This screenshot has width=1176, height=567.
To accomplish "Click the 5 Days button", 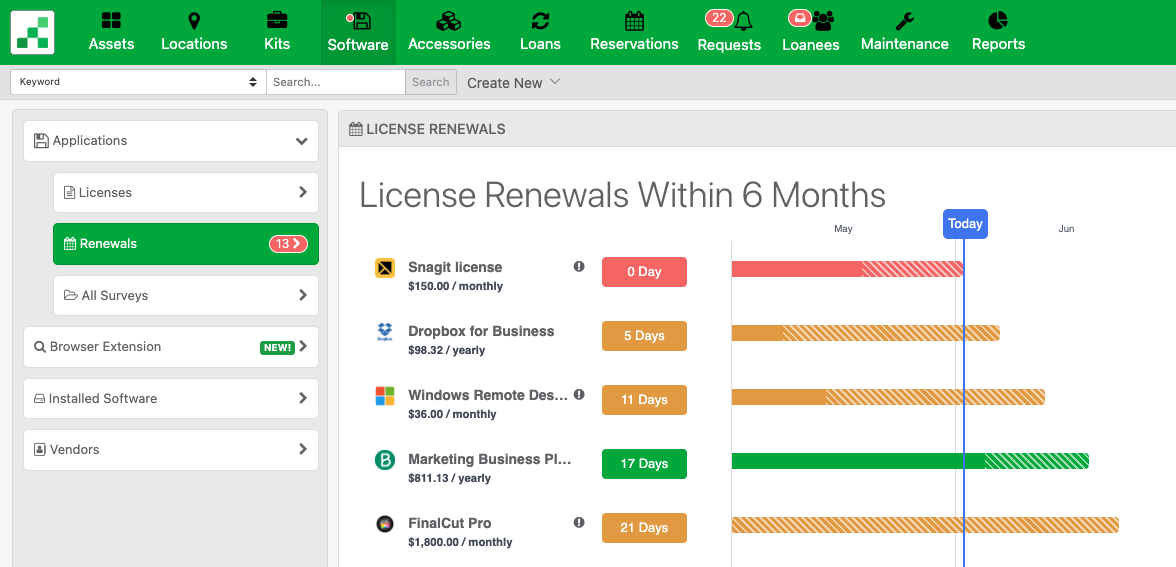I will (644, 336).
